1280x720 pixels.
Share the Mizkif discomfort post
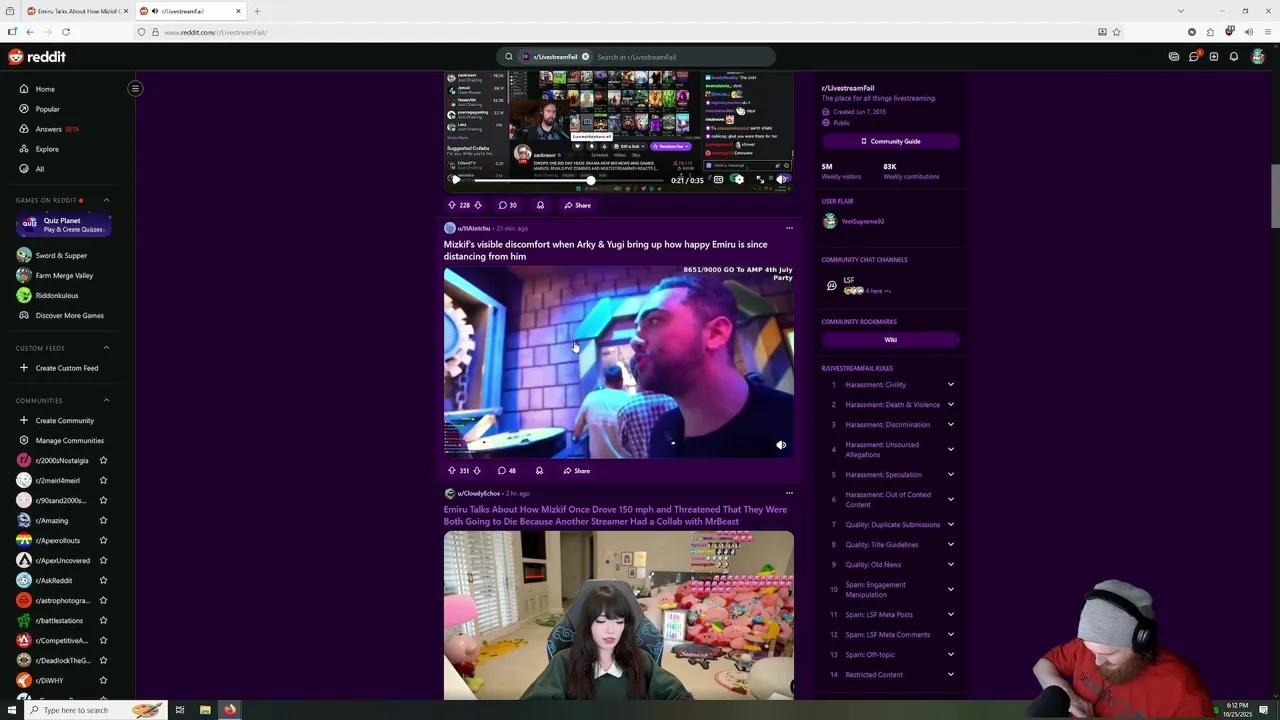tap(576, 470)
